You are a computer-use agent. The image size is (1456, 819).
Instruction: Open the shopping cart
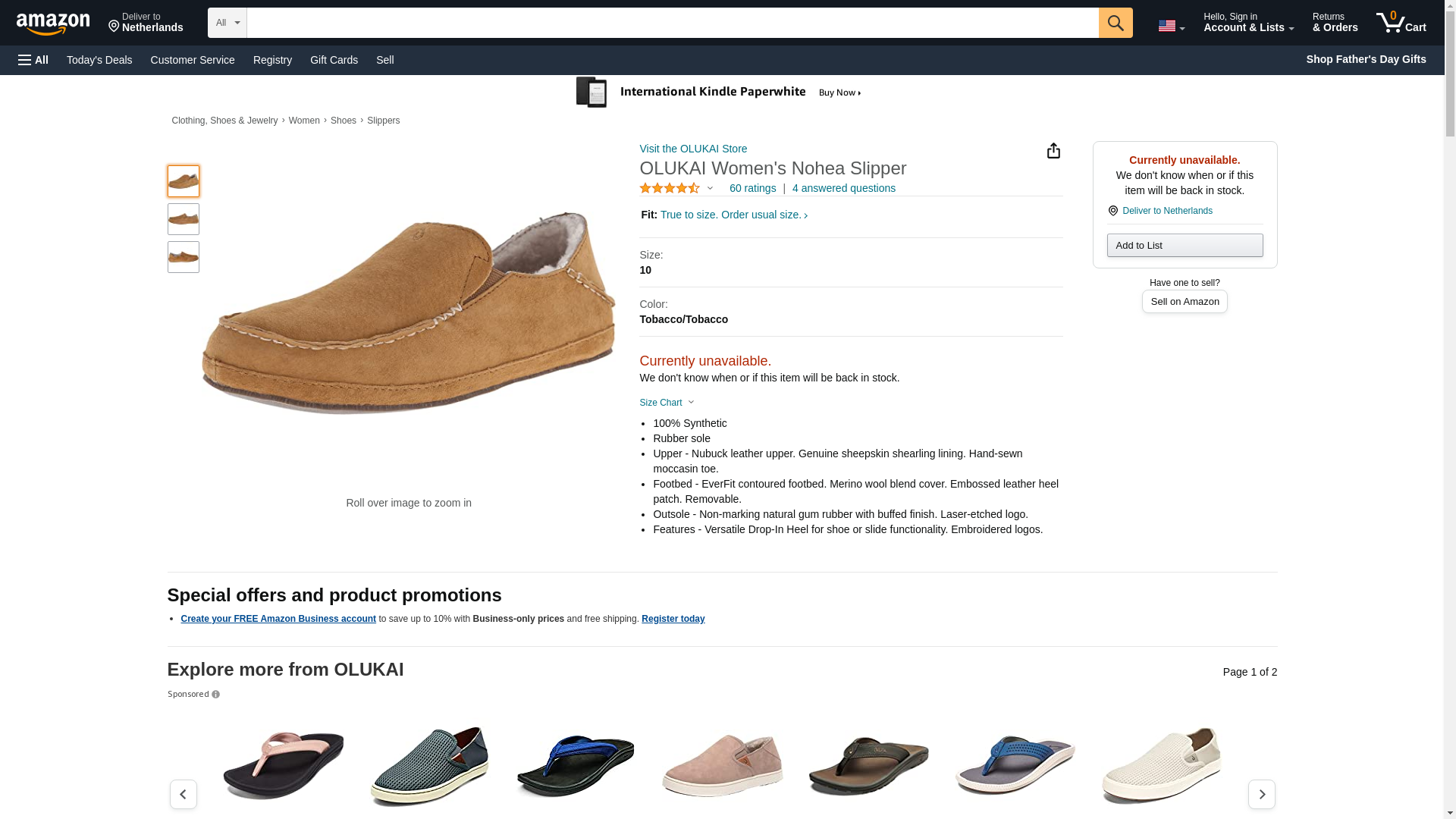(1401, 23)
